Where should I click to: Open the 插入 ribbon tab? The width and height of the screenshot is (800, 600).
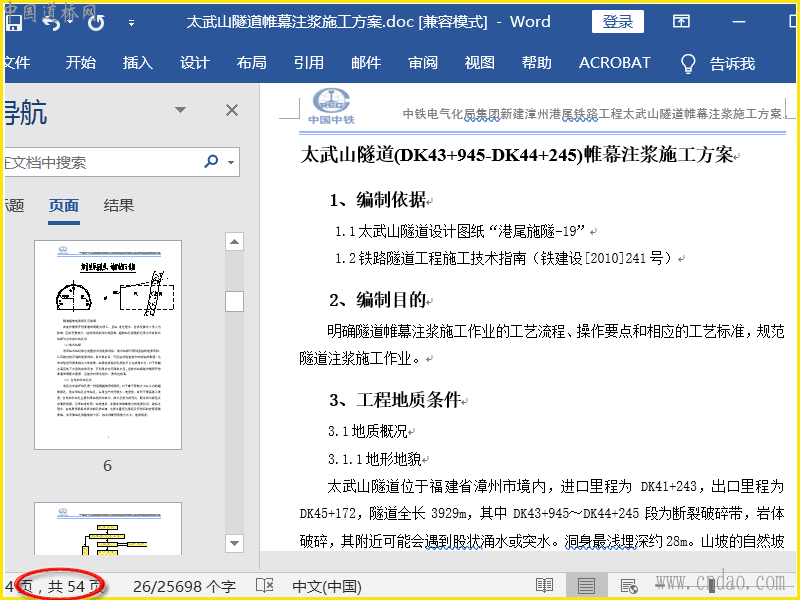coord(137,63)
